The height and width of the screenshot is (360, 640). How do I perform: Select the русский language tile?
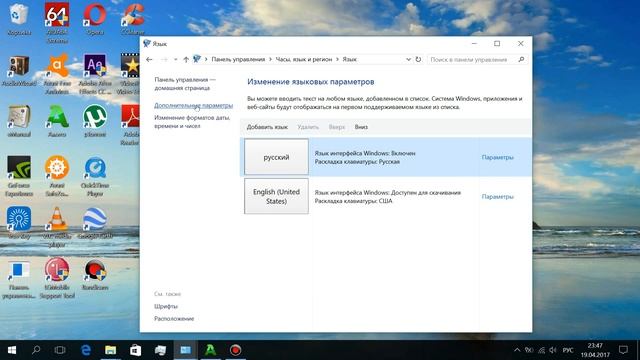[x=276, y=157]
